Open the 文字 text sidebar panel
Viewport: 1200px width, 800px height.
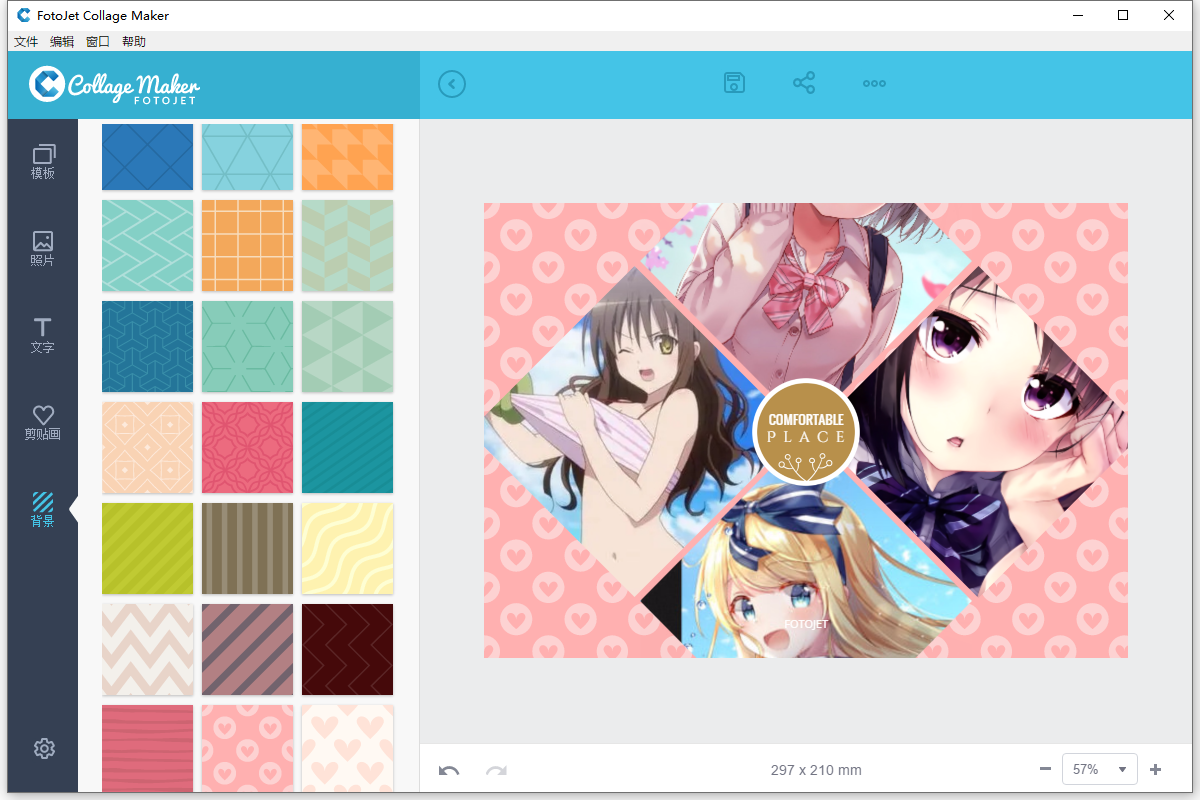click(43, 336)
